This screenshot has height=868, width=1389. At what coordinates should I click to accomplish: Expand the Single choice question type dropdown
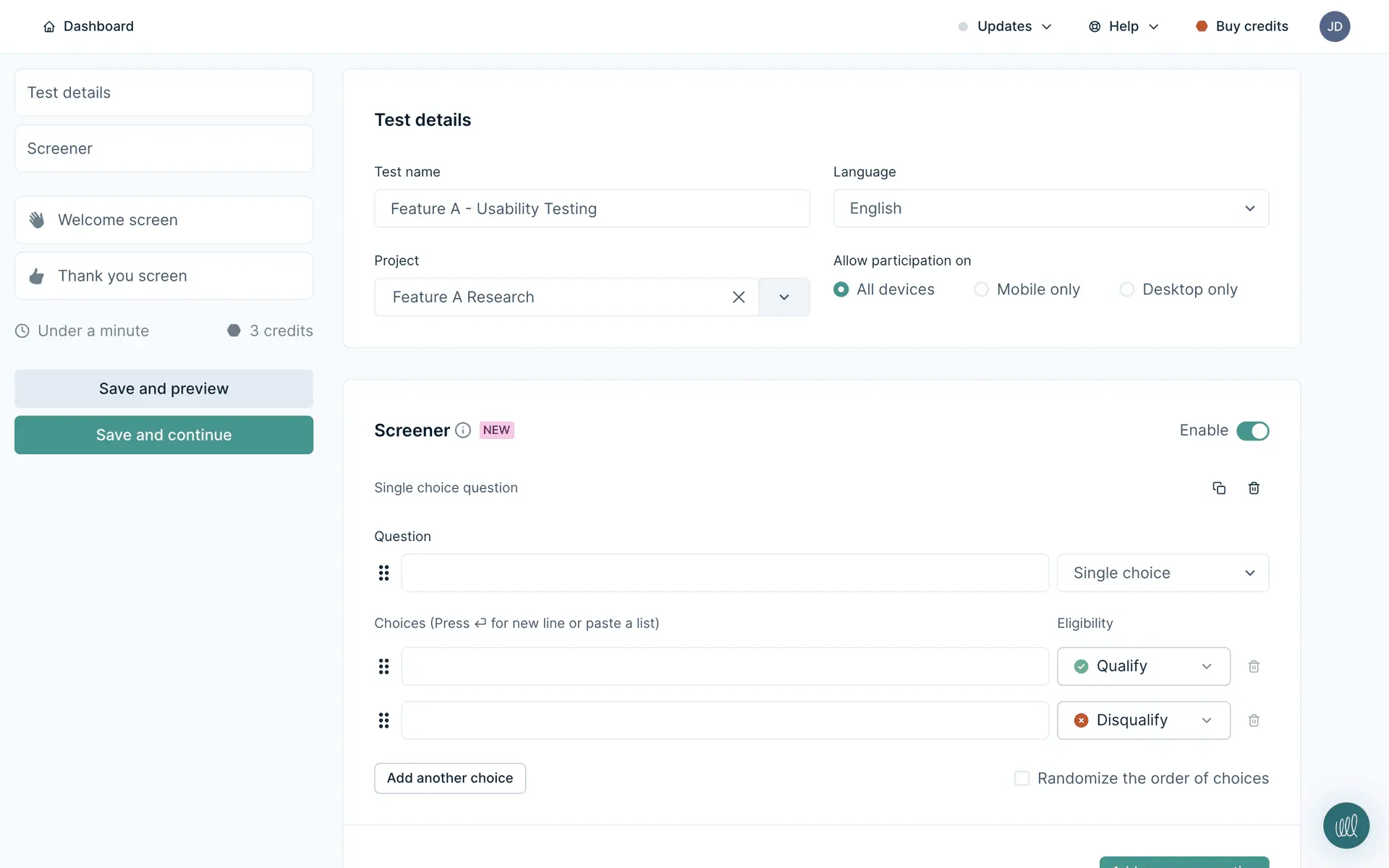click(x=1163, y=573)
